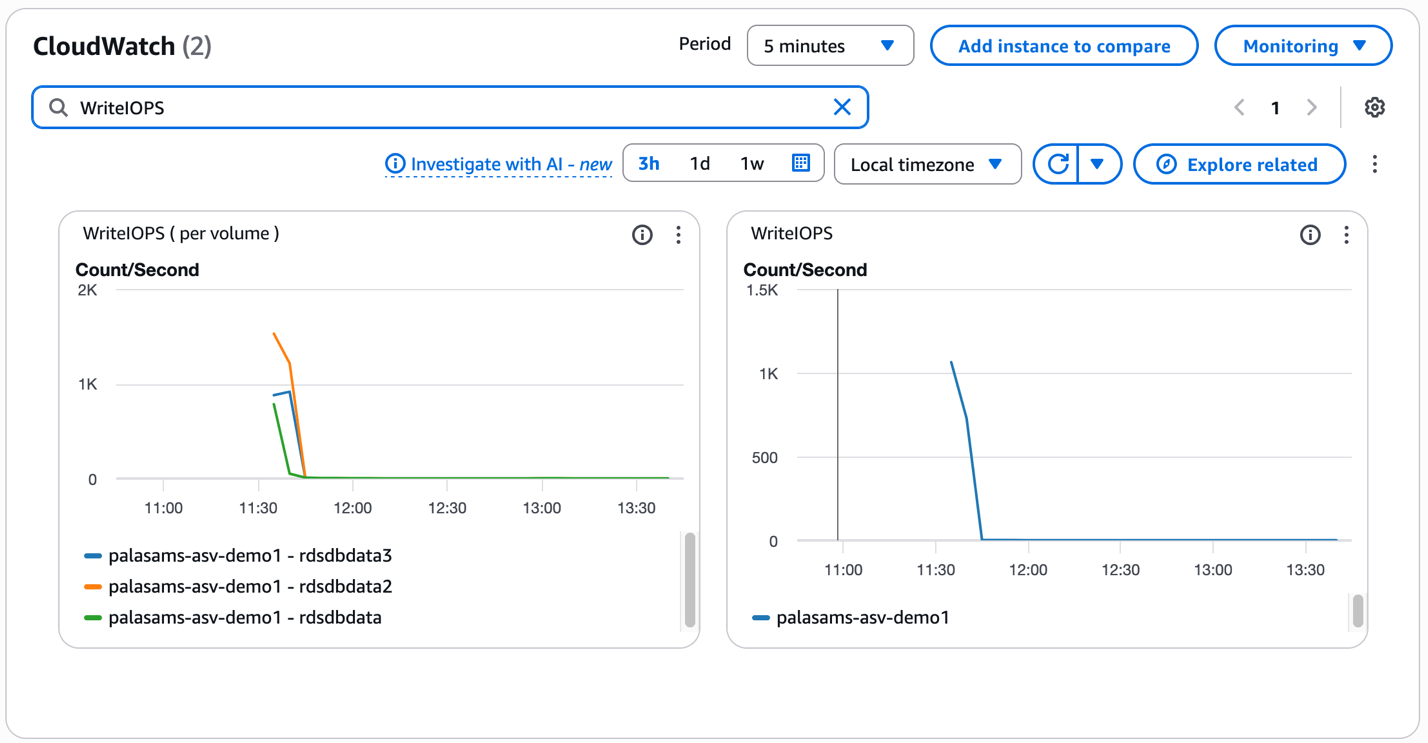Toggle the rdsdbdata2 orange legend swatch
The width and height of the screenshot is (1428, 743).
click(x=93, y=587)
